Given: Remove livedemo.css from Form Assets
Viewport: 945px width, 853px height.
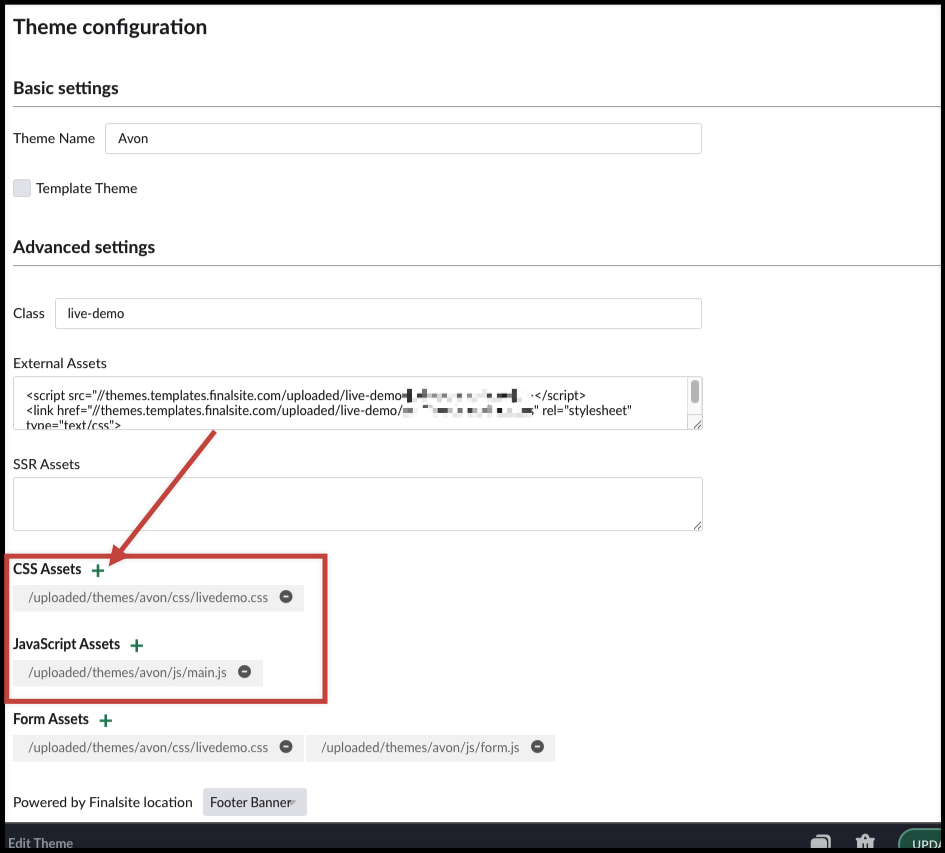Looking at the screenshot, I should (286, 747).
